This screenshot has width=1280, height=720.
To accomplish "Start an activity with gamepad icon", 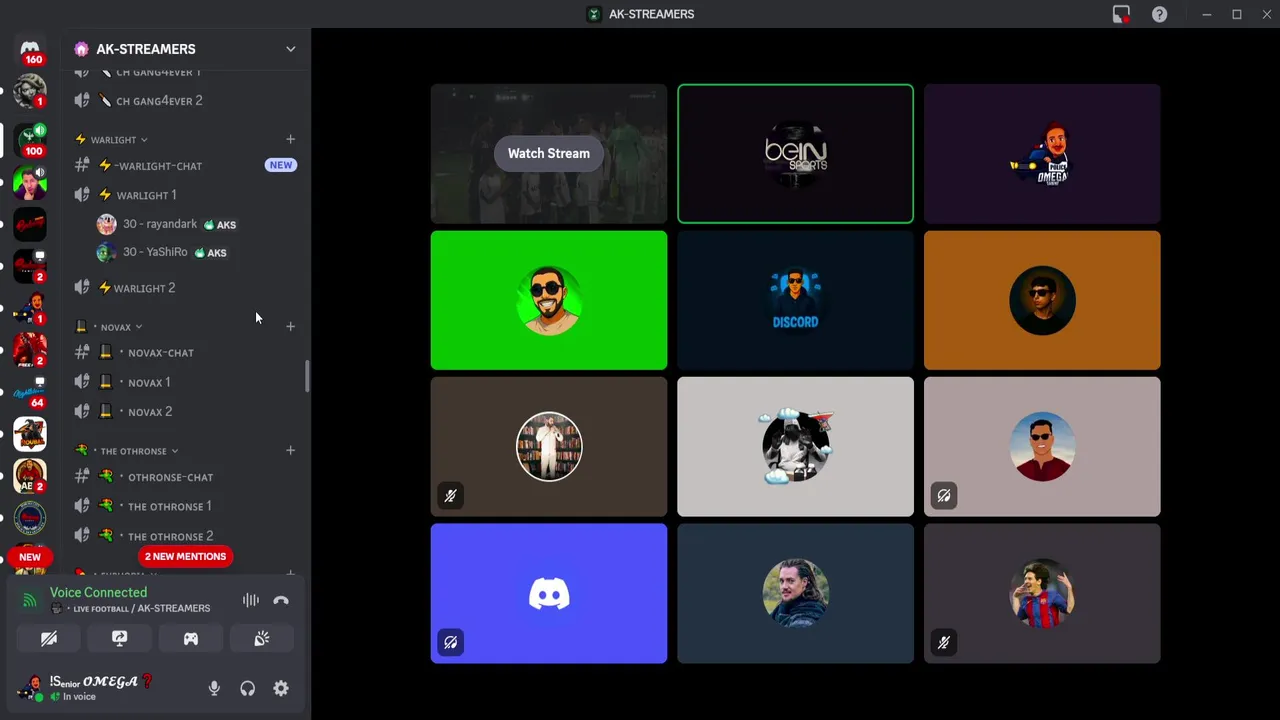I will 191,639.
